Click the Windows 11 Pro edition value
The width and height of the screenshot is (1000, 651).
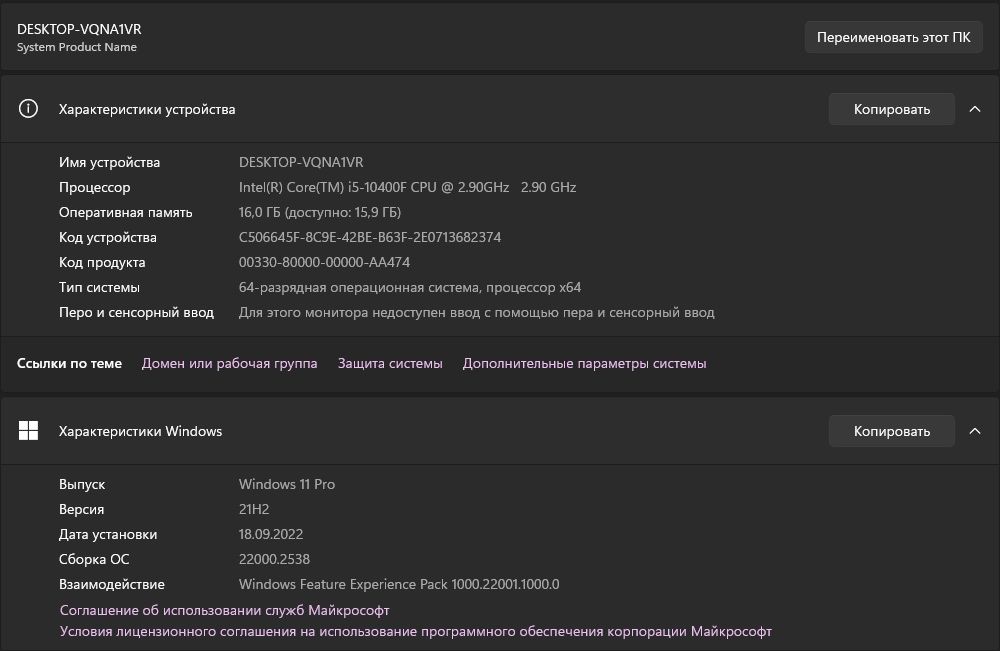[287, 484]
